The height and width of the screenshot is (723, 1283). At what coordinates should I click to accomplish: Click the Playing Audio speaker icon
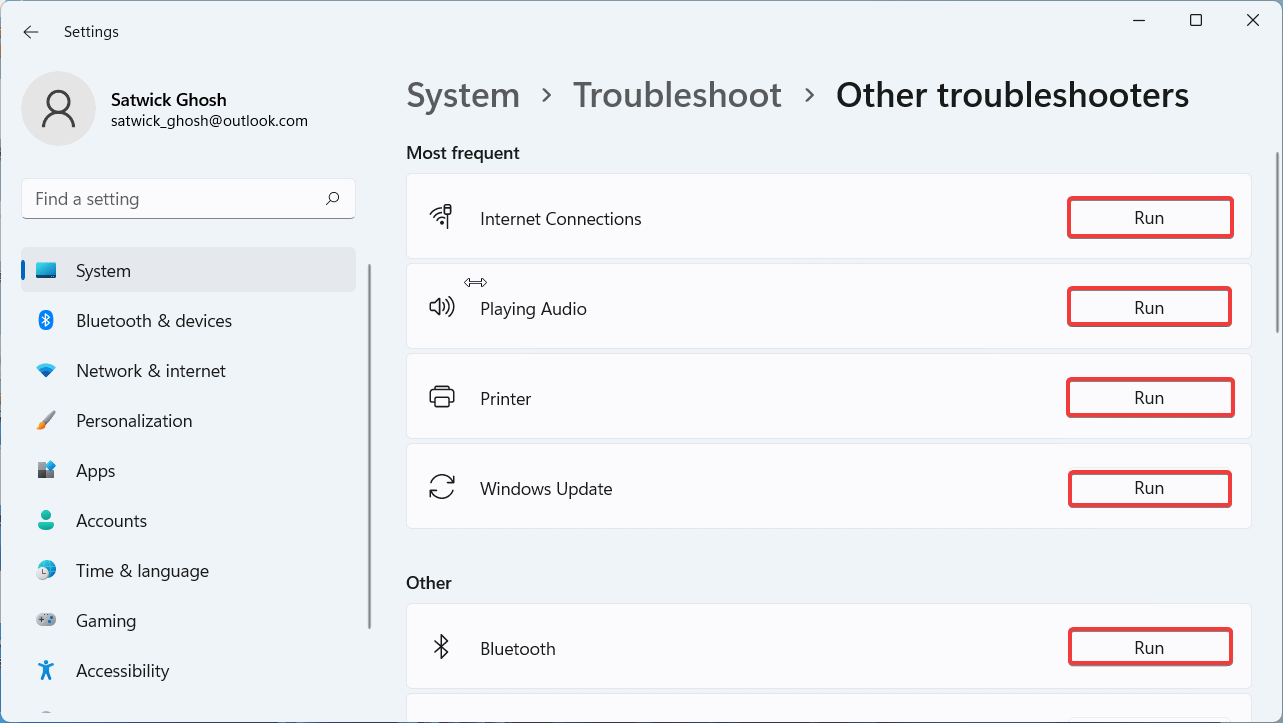pos(441,307)
